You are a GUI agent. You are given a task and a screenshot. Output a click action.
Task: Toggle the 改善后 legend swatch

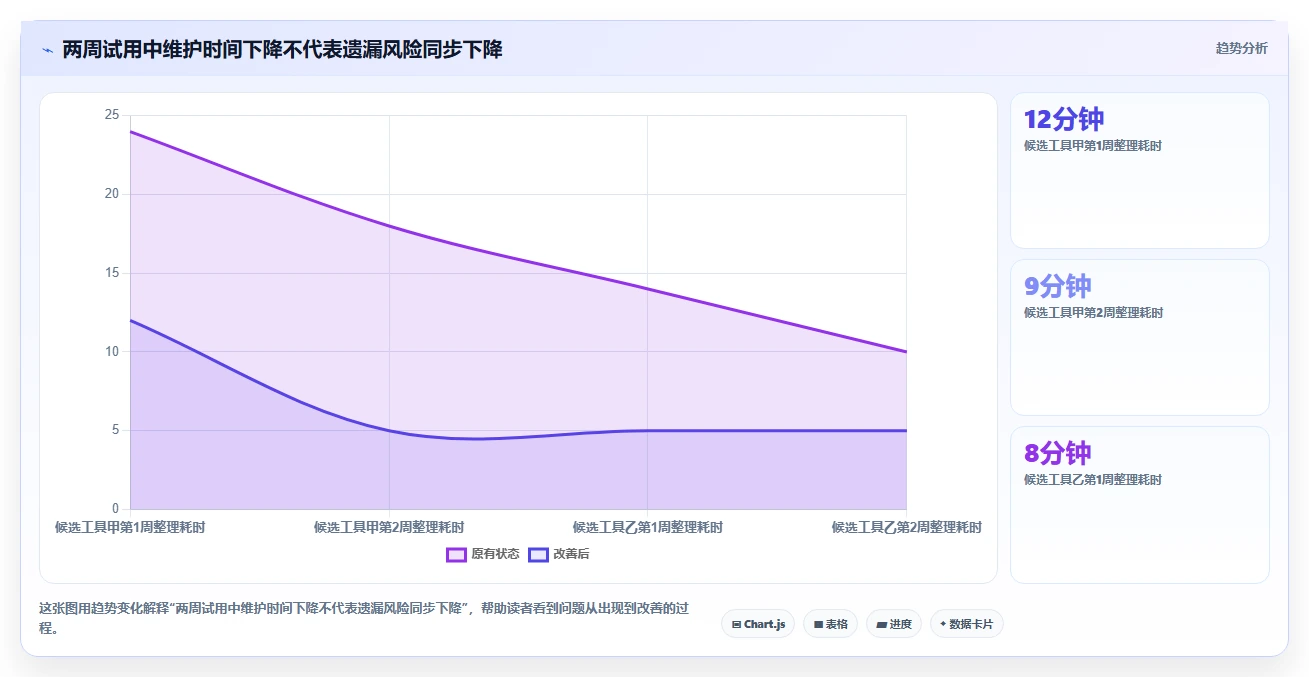538,554
